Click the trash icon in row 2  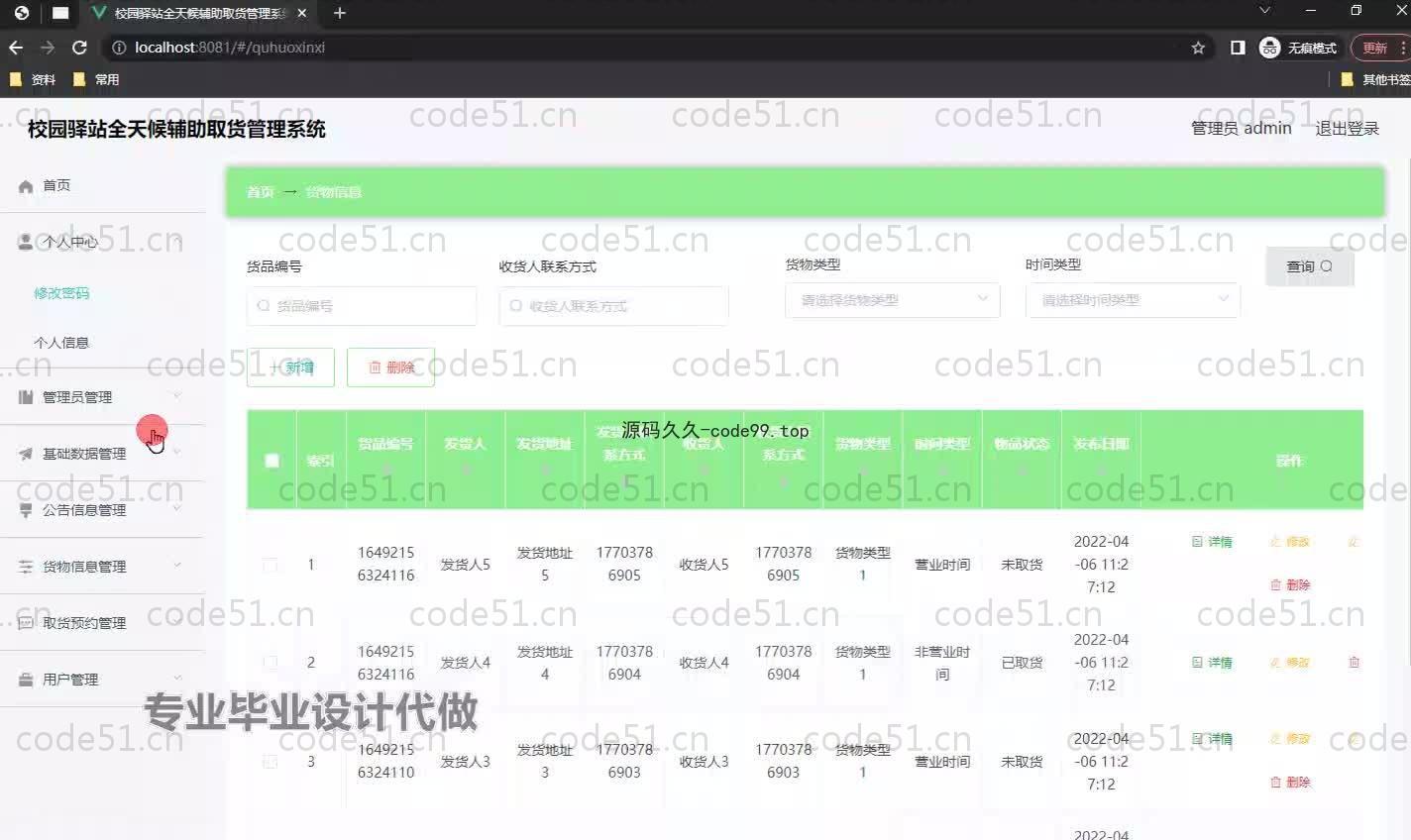pyautogui.click(x=1354, y=662)
